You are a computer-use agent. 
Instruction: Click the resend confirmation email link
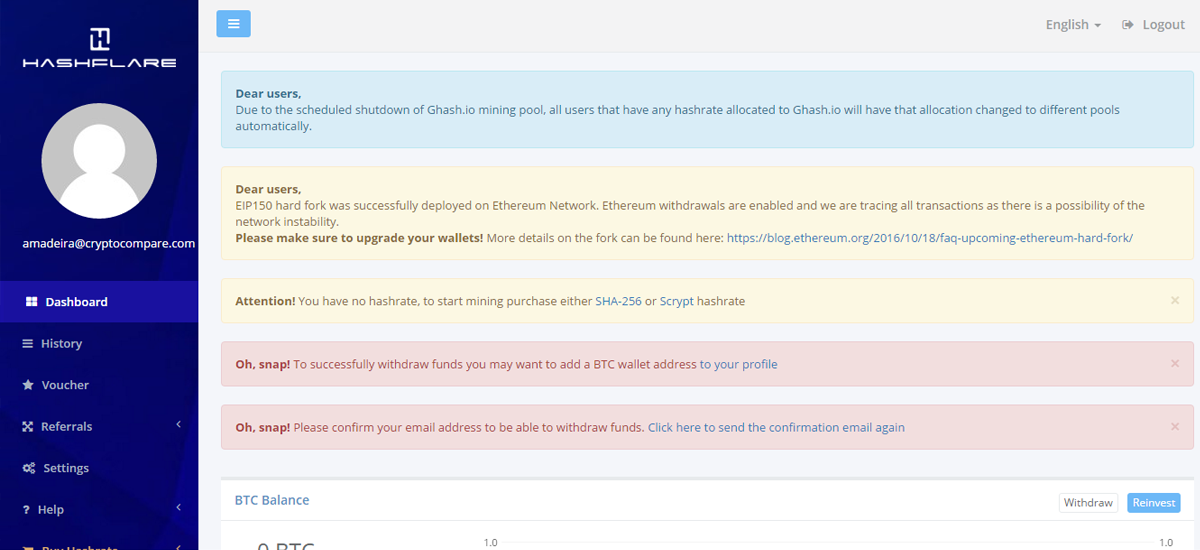click(776, 427)
